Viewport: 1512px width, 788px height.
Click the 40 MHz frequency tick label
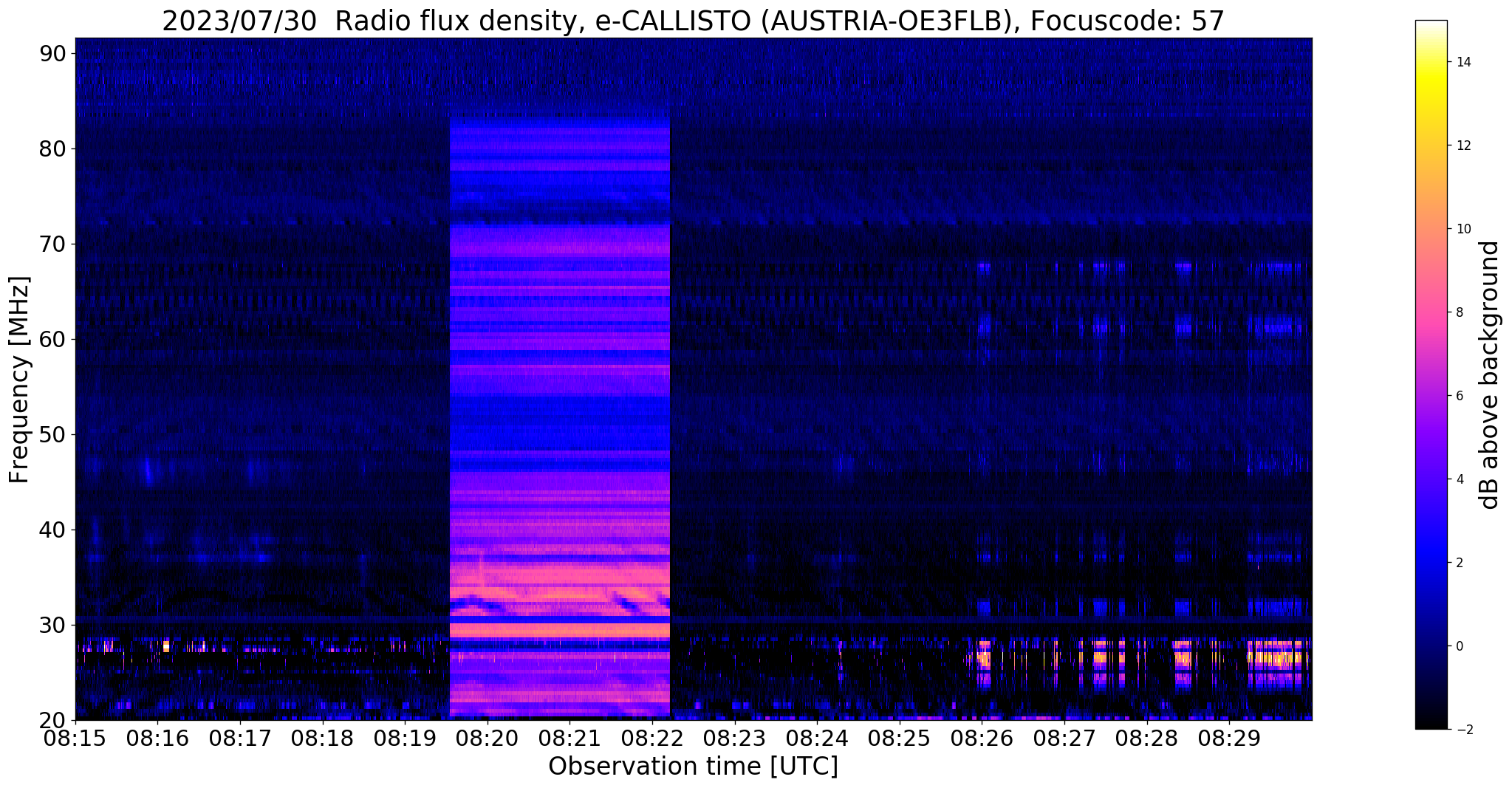tap(52, 530)
